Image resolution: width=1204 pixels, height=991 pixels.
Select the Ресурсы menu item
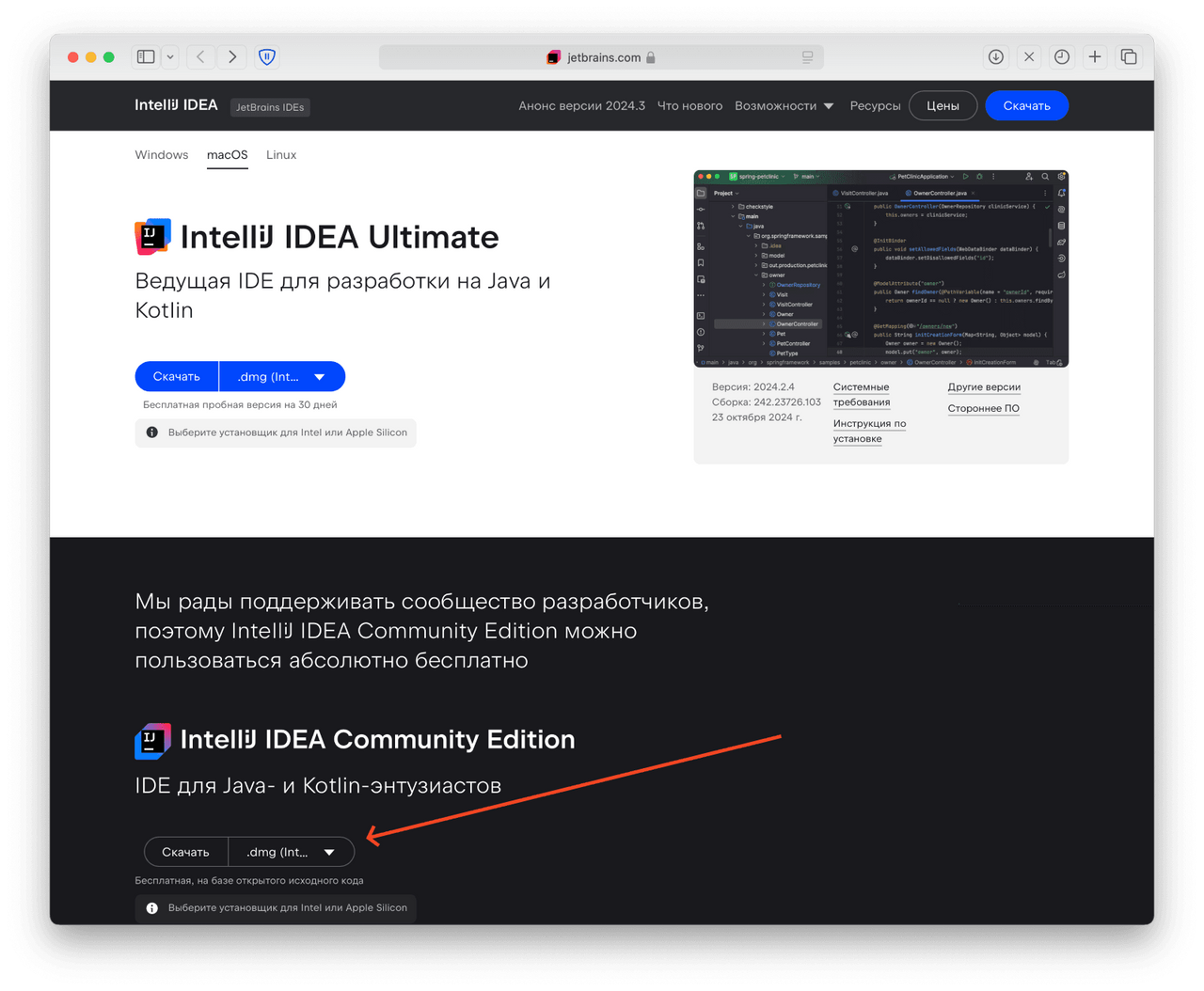pos(875,105)
